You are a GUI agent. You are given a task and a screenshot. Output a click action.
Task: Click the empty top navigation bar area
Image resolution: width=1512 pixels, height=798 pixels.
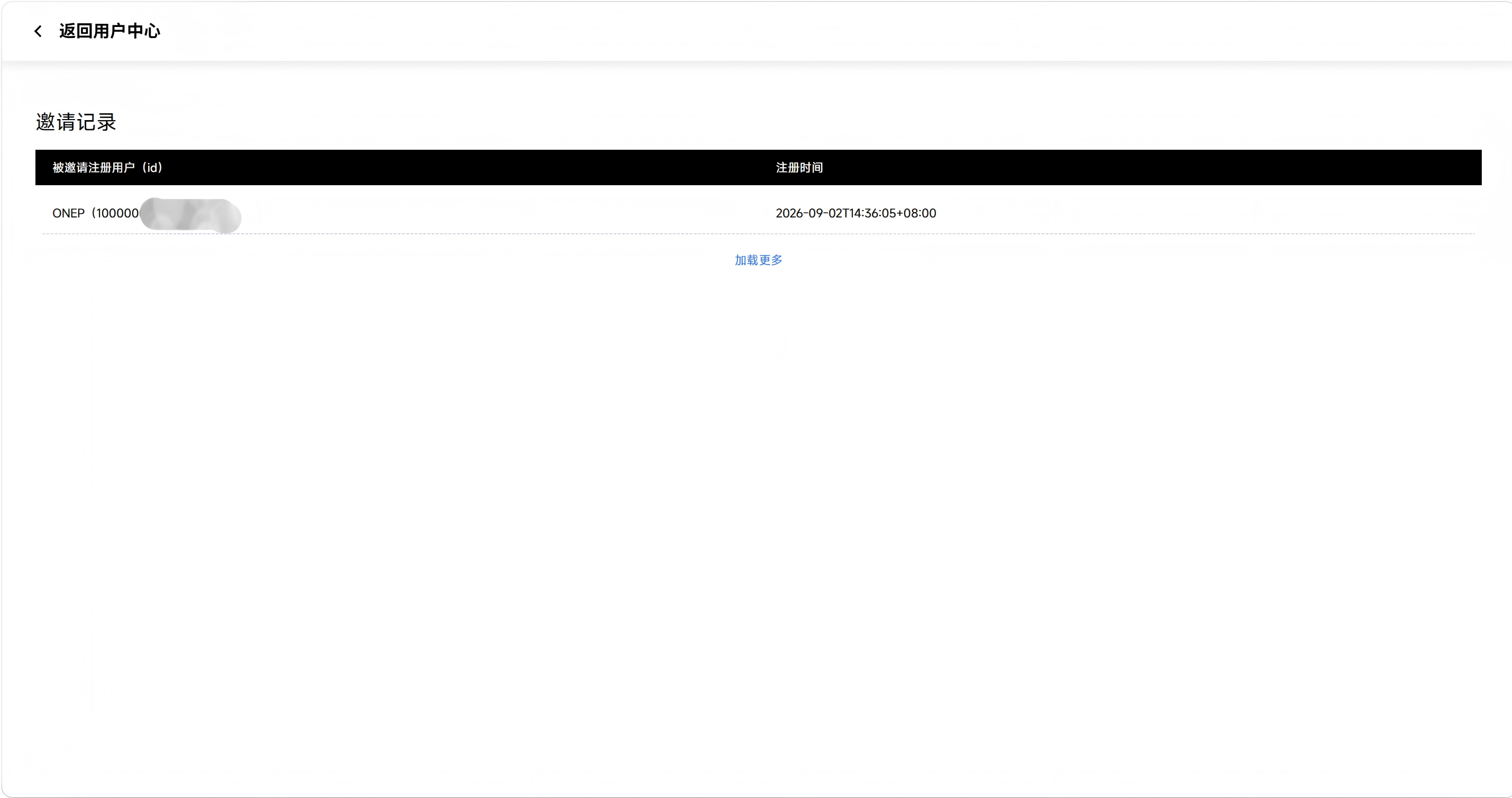coord(822,31)
